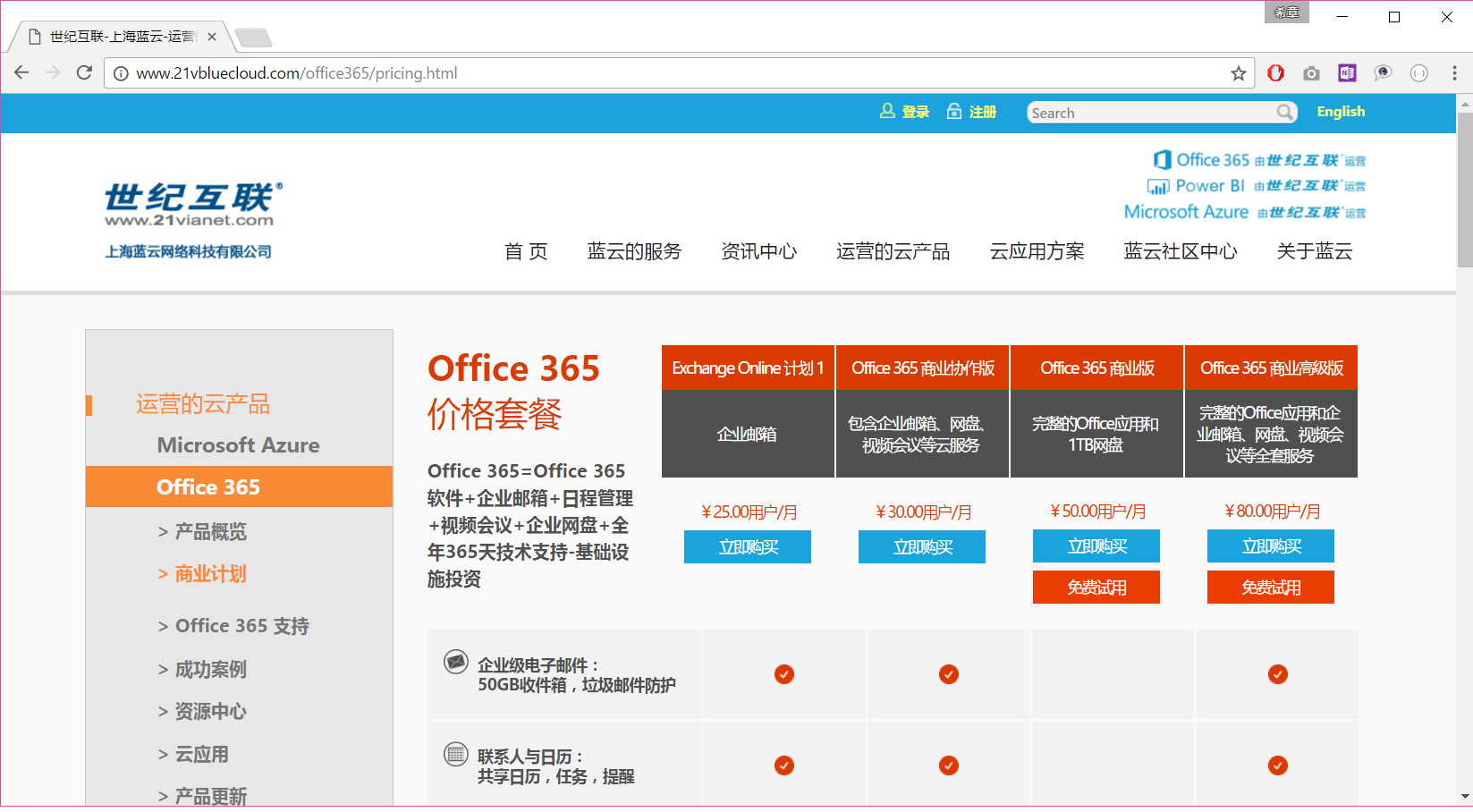Screen dimensions: 1473x812
Task: Switch site language to English
Action: 1341,112
